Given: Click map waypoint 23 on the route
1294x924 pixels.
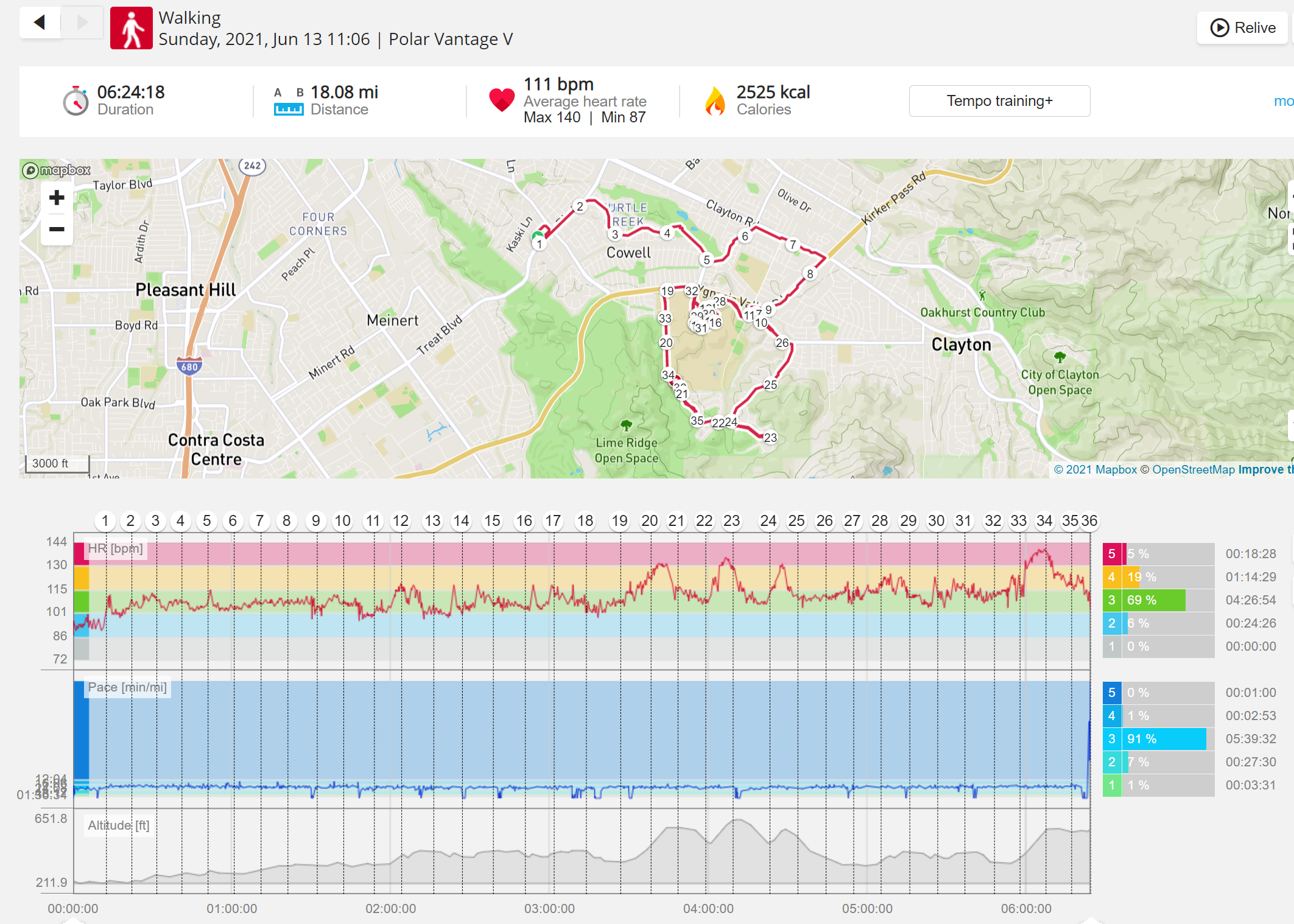Looking at the screenshot, I should 770,438.
